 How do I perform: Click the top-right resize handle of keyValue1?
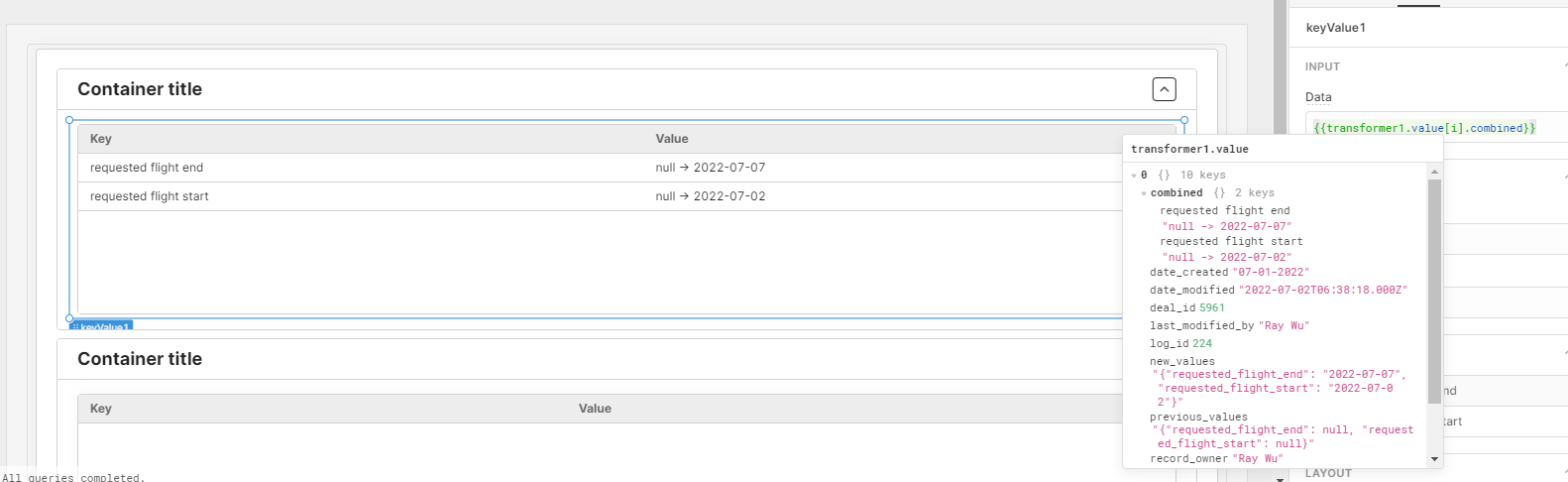click(x=1184, y=120)
